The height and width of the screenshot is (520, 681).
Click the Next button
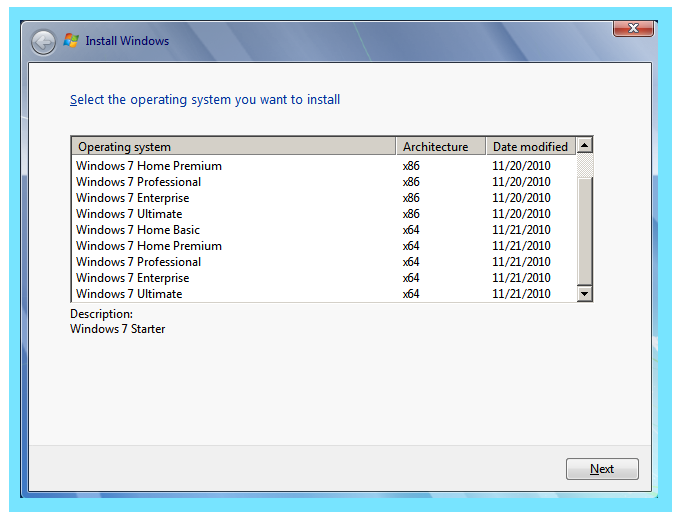[x=602, y=469]
